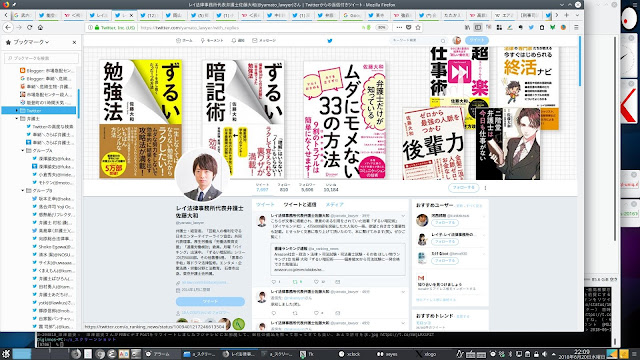
Task: Close the active tab with its X
Action: (x=131, y=16)
